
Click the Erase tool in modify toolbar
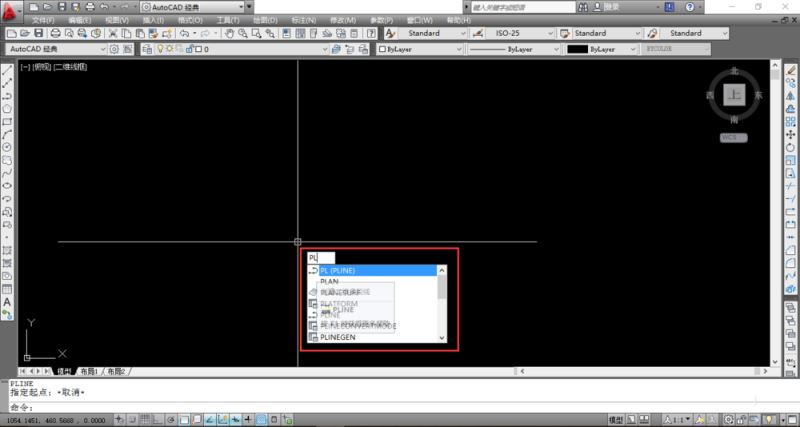tap(791, 70)
